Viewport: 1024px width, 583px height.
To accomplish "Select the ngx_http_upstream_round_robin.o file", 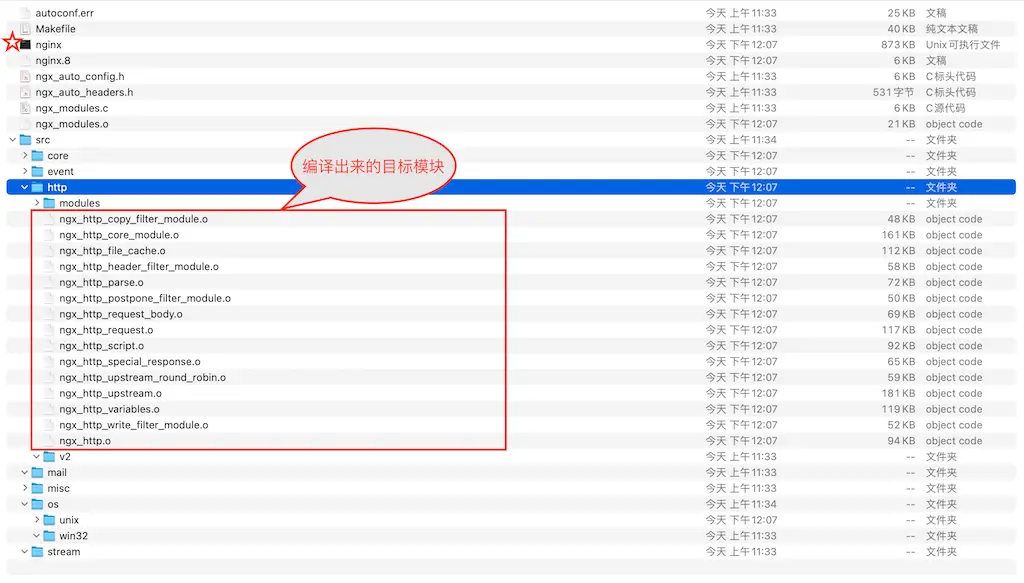I will click(x=142, y=378).
